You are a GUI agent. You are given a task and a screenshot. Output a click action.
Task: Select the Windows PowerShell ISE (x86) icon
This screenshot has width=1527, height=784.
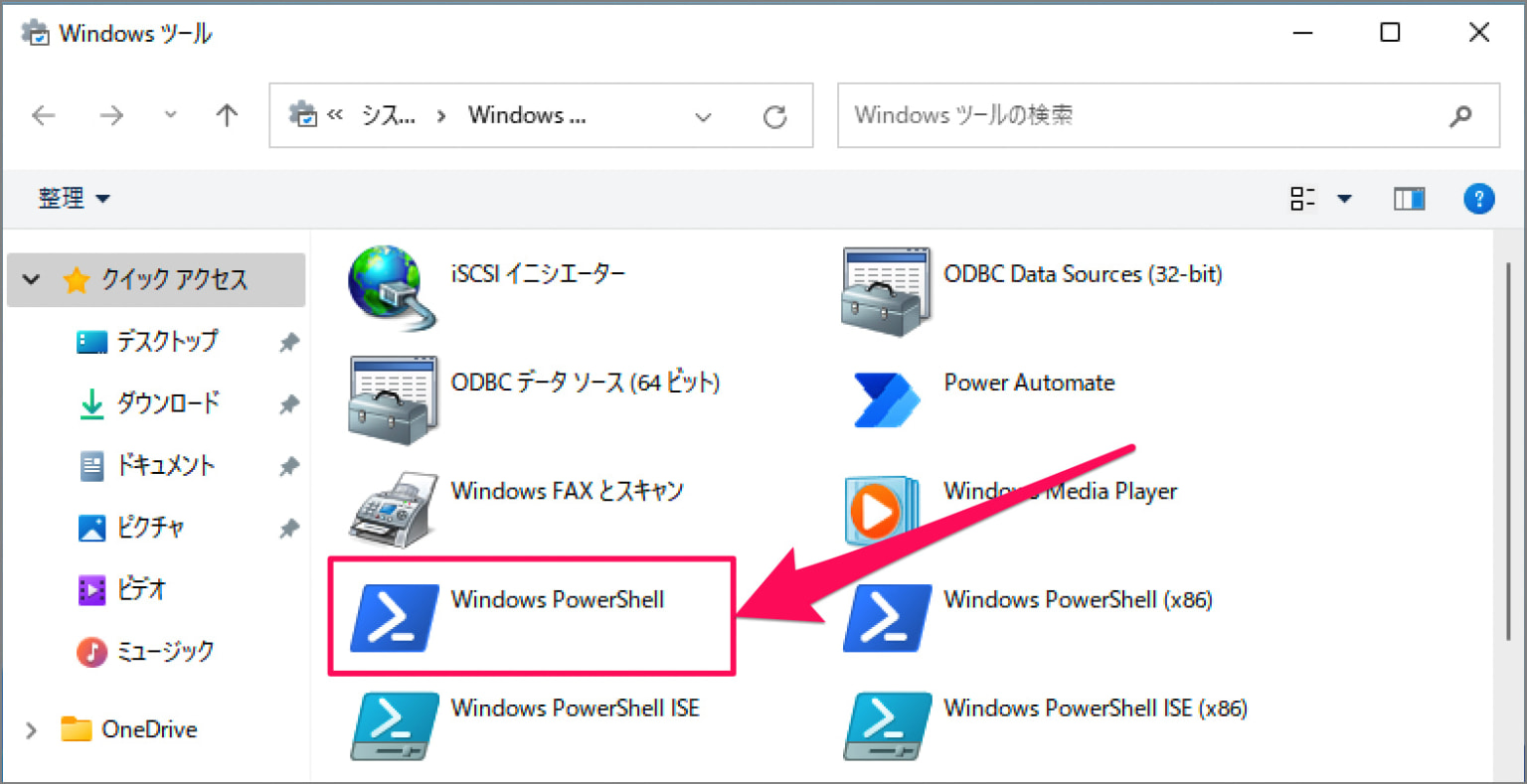[x=887, y=726]
